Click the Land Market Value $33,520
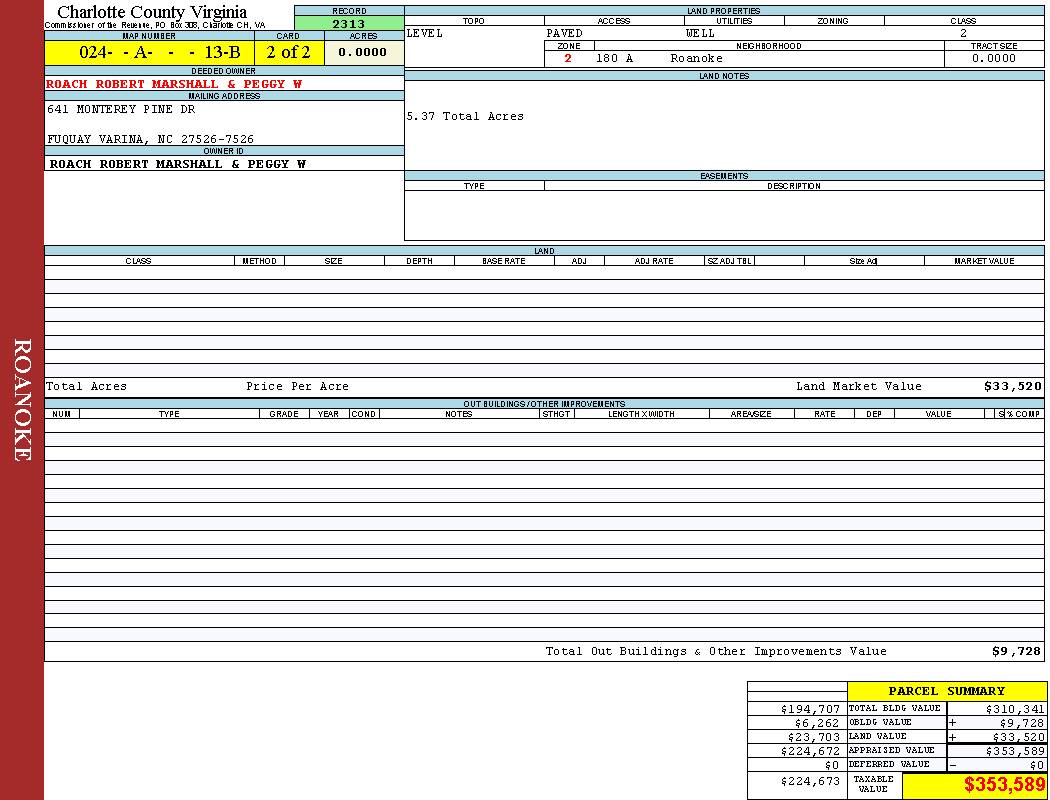Viewport: 1050px width, 800px height. (1012, 386)
